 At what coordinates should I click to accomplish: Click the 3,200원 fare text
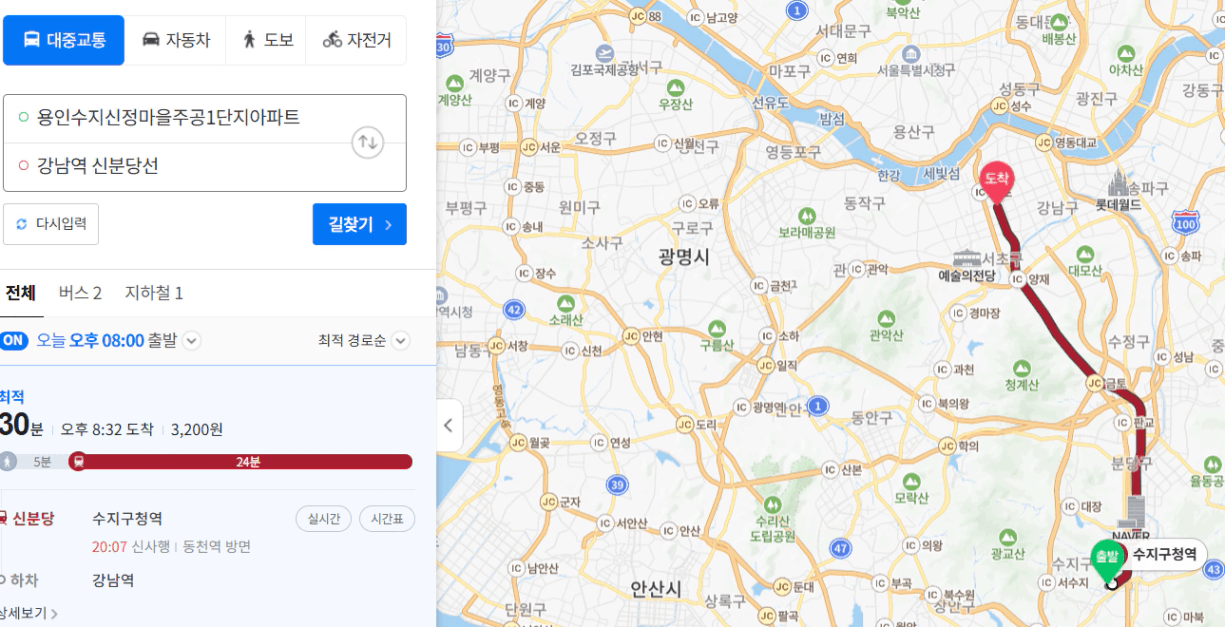click(x=197, y=429)
